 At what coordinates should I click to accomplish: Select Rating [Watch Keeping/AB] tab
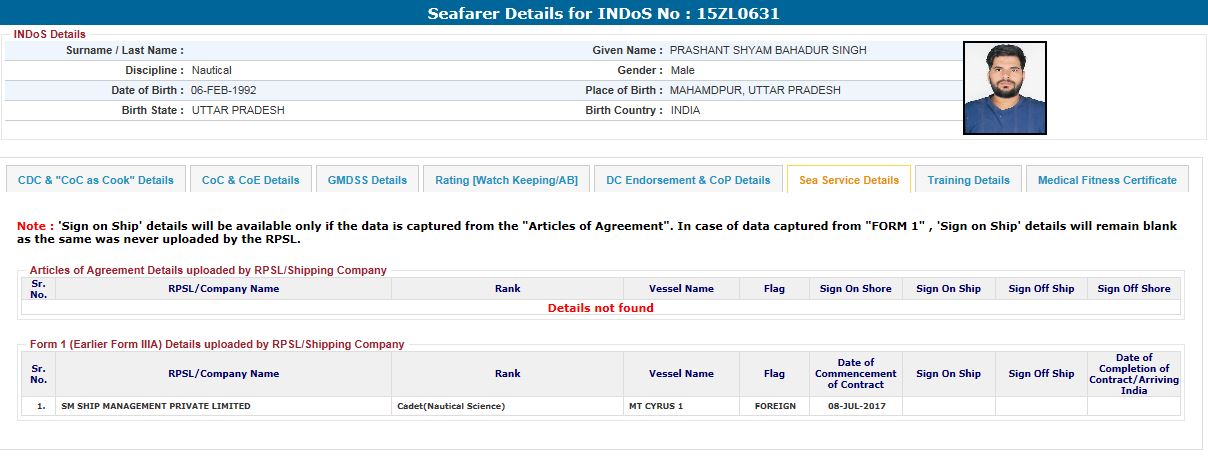506,180
